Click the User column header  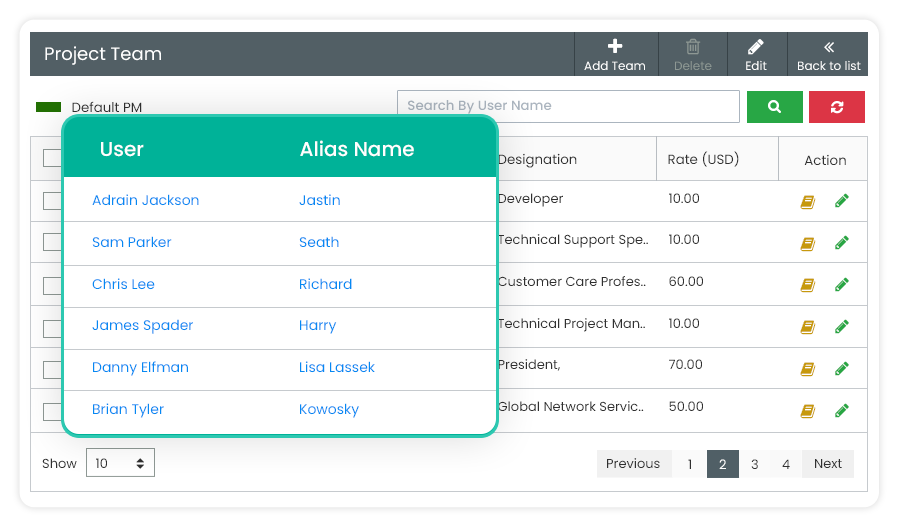click(122, 149)
